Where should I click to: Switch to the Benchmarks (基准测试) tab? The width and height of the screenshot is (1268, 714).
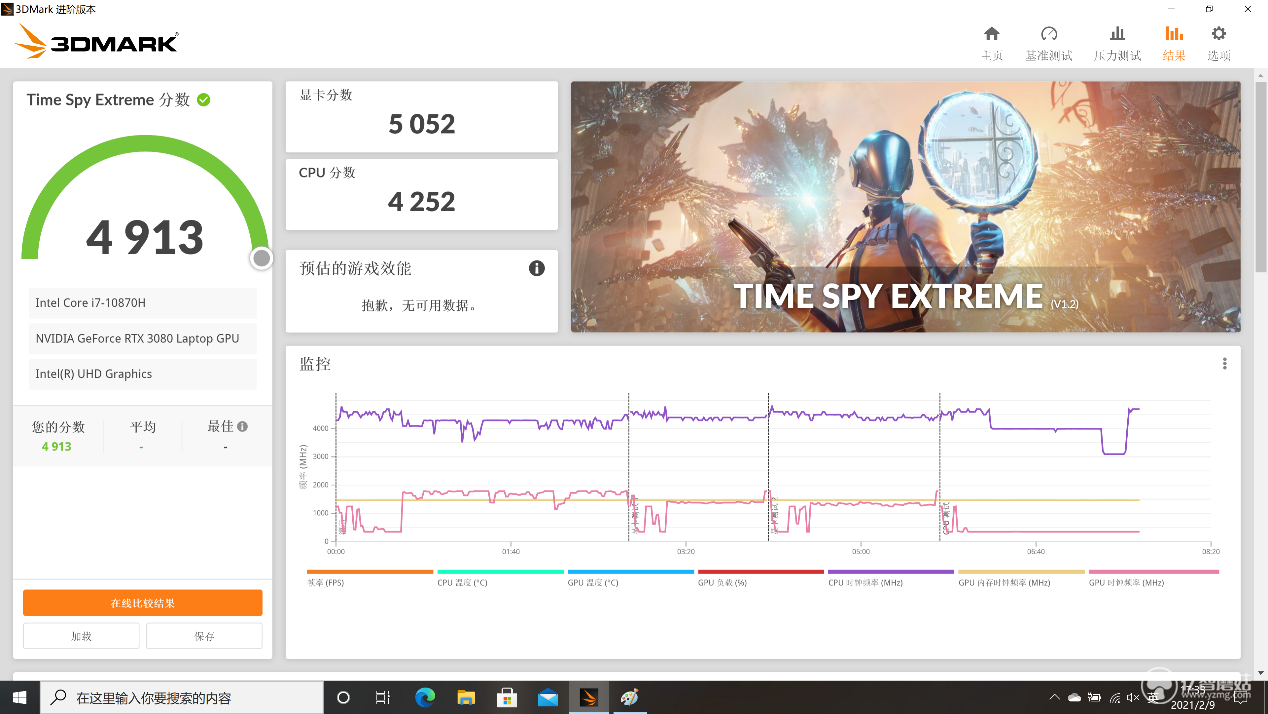click(x=1049, y=43)
